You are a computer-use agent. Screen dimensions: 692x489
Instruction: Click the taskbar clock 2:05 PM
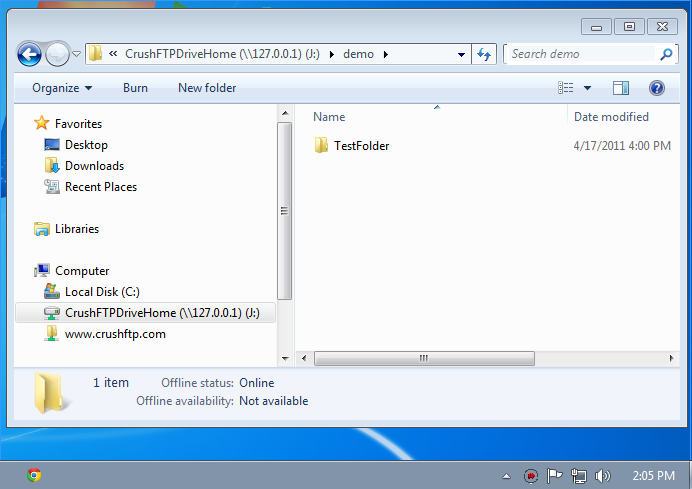point(654,476)
